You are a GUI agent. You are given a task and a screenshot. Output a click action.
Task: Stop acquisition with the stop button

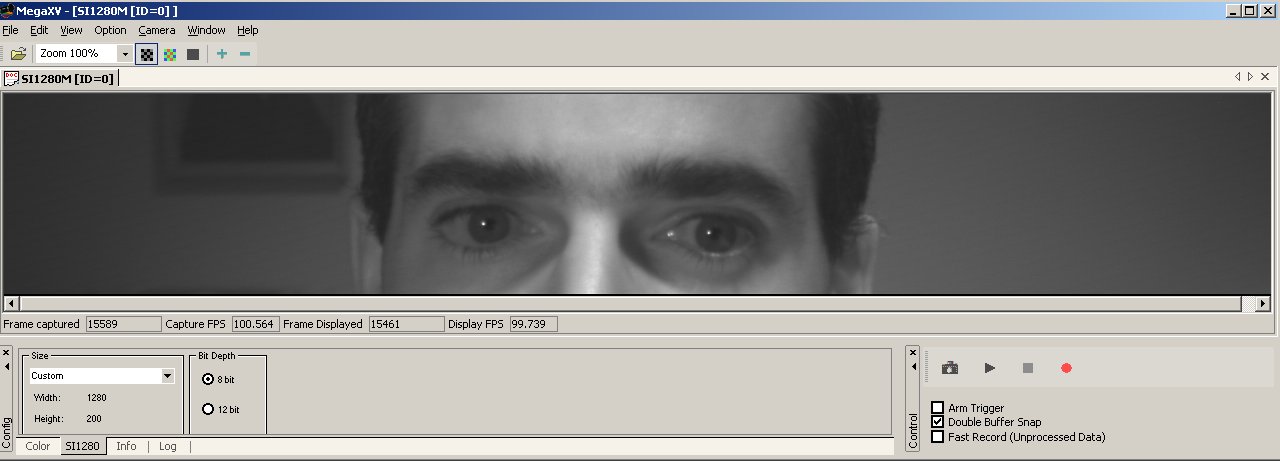1028,368
